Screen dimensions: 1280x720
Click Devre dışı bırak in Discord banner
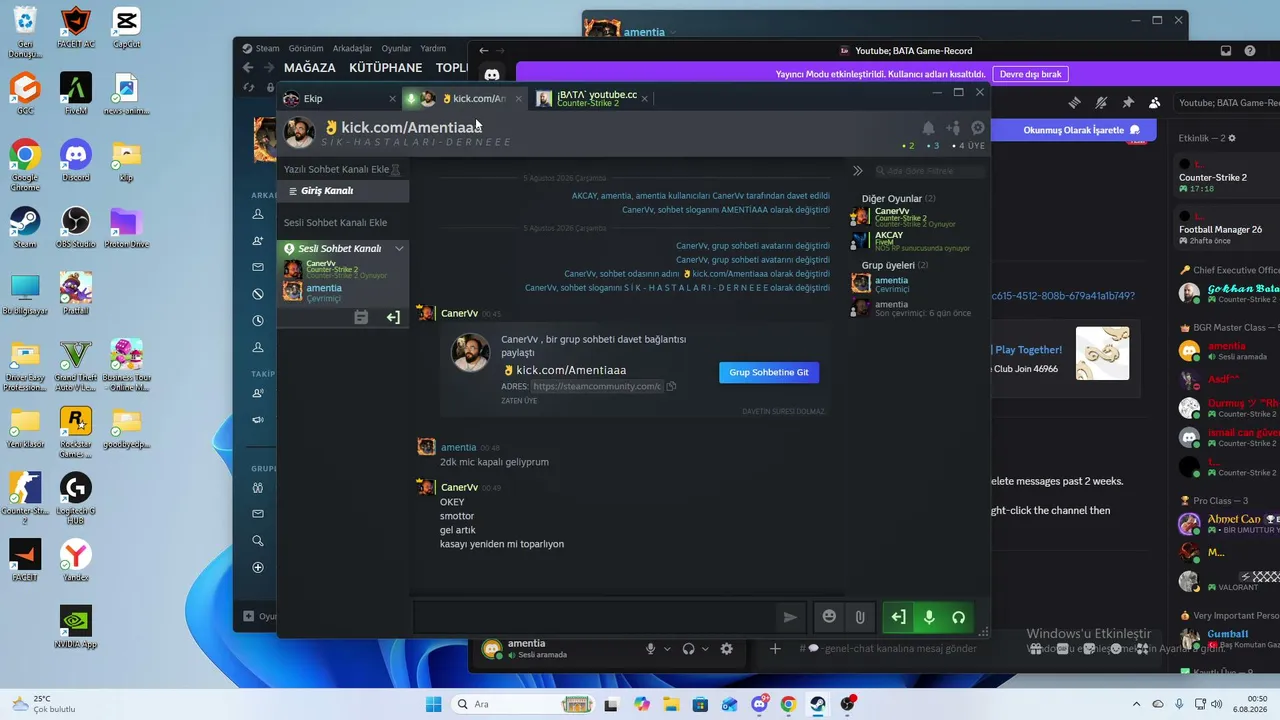click(x=1030, y=74)
